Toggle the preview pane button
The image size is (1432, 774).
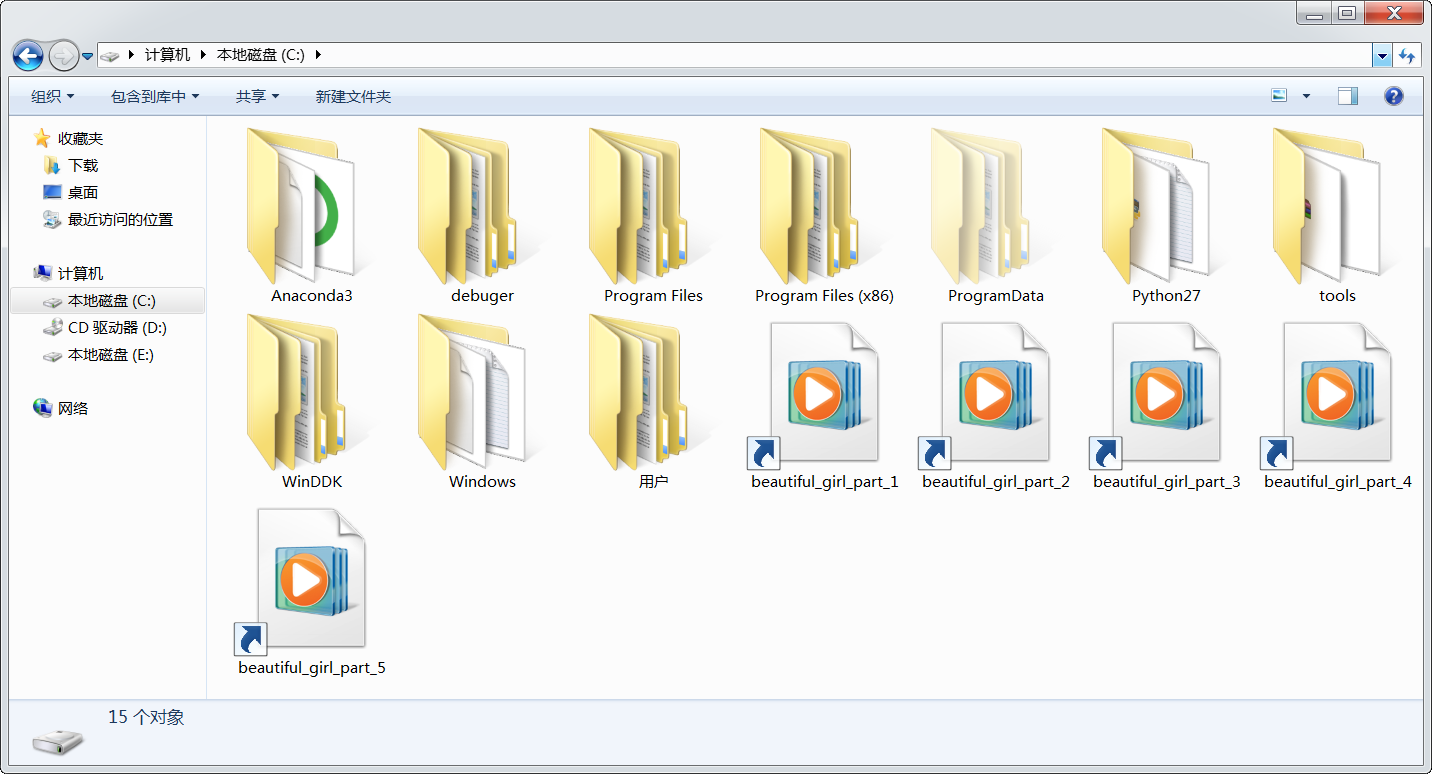[x=1347, y=96]
